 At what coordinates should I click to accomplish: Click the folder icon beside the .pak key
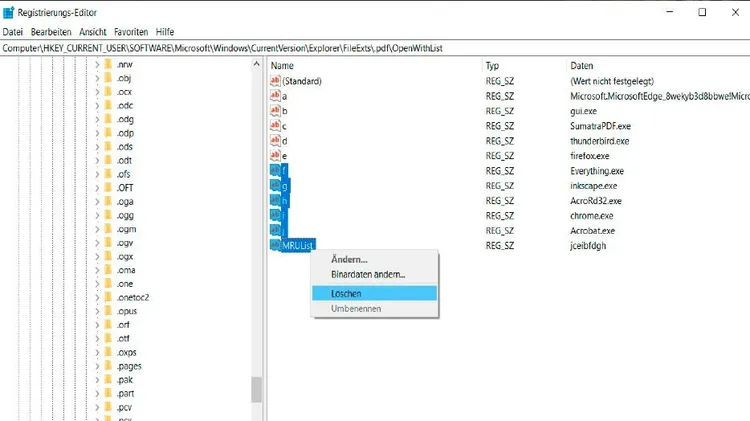pos(109,380)
